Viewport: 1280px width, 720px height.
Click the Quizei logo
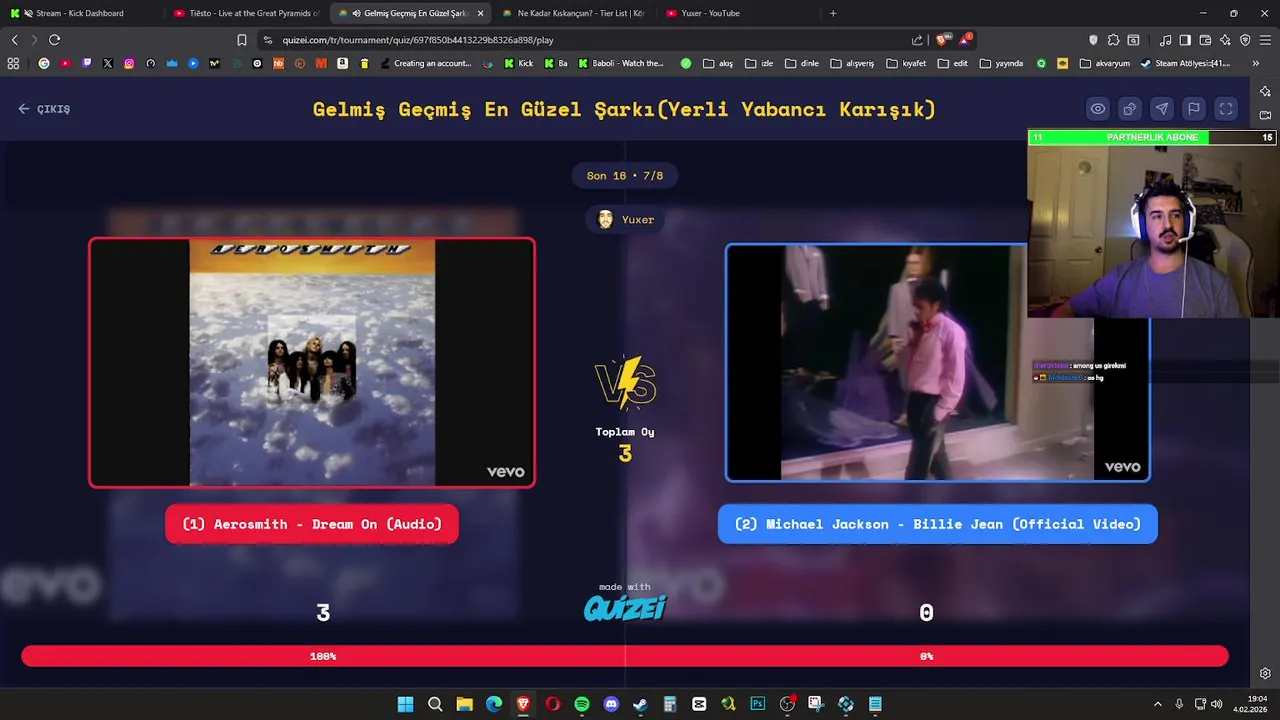point(625,608)
